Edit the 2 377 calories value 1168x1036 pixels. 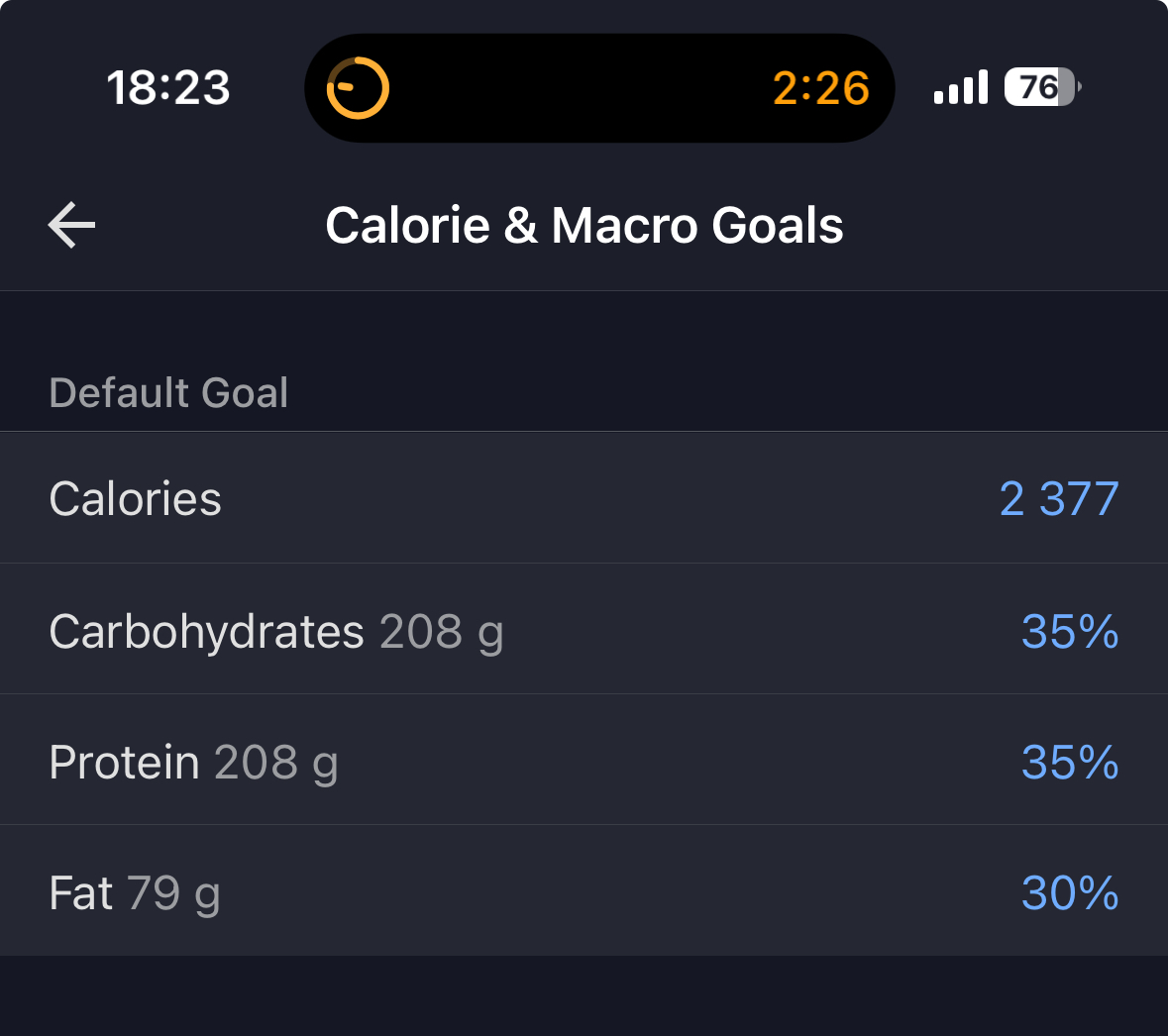point(1058,498)
